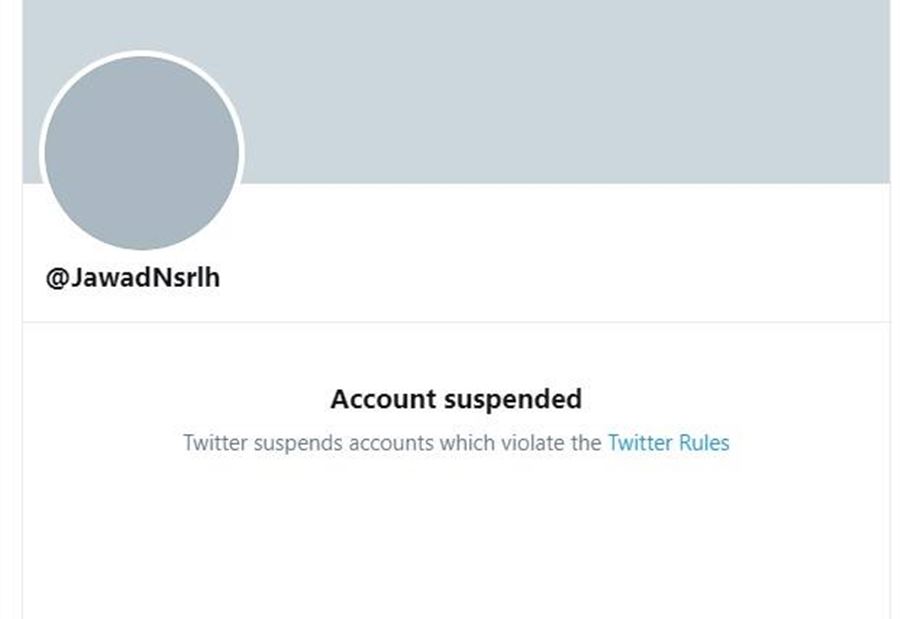Open the Twitter Rules link

pyautogui.click(x=668, y=443)
